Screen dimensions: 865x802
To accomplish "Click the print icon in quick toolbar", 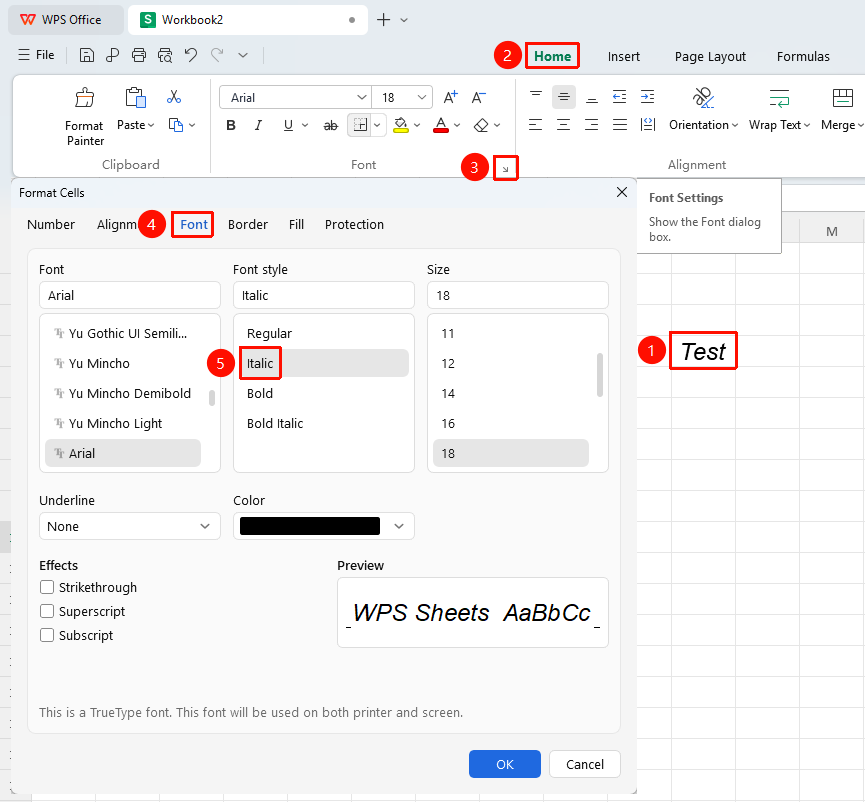I will [x=139, y=55].
